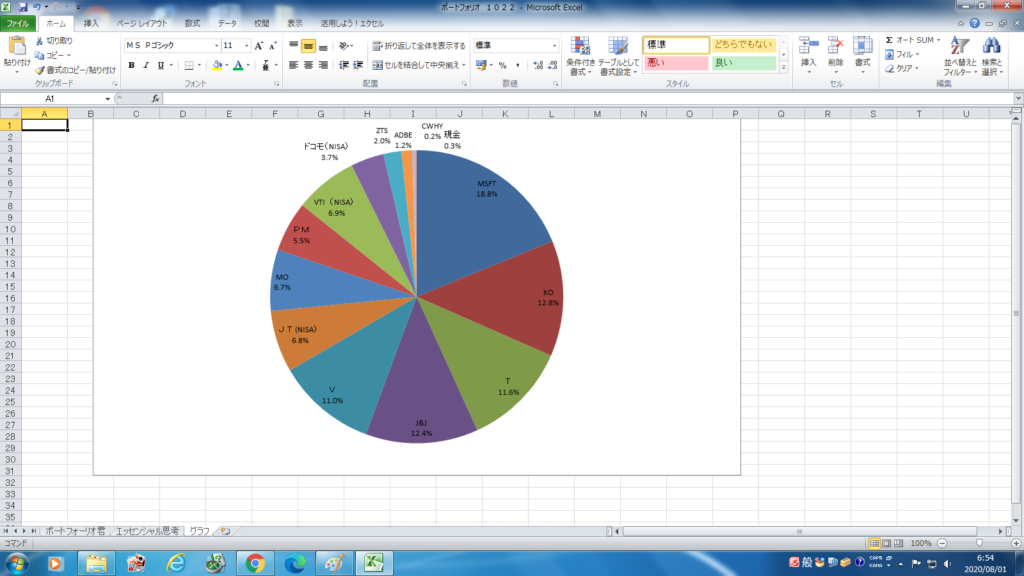Align text to the left
The image size is (1024, 576).
[x=293, y=65]
